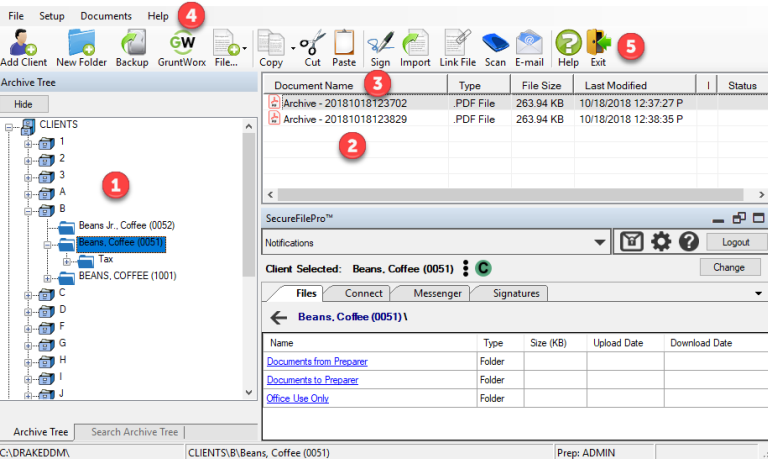This screenshot has width=768, height=459.
Task: Click the Add Client toolbar icon
Action: [23, 46]
